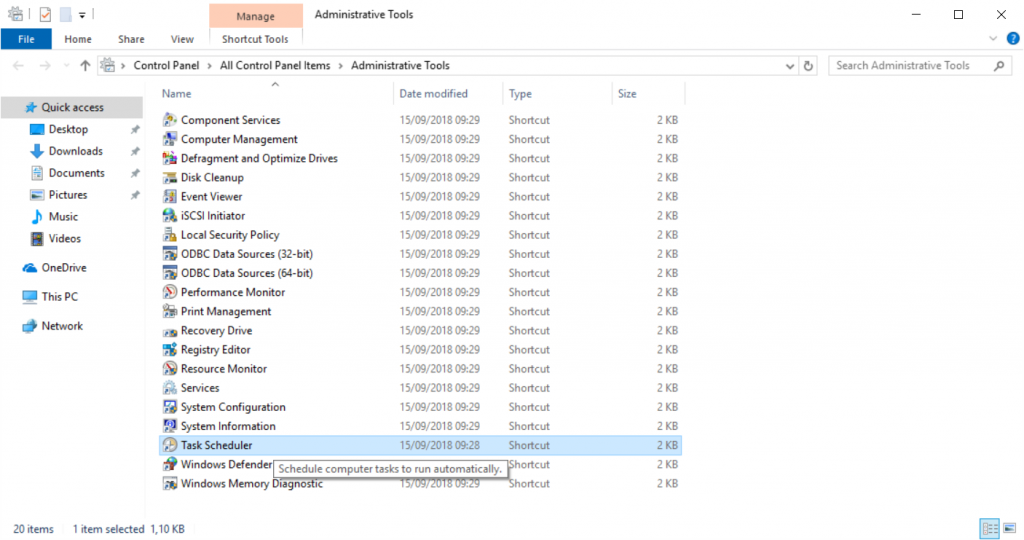Open recent locations dropdown arrow
This screenshot has width=1024, height=540.
point(66,65)
